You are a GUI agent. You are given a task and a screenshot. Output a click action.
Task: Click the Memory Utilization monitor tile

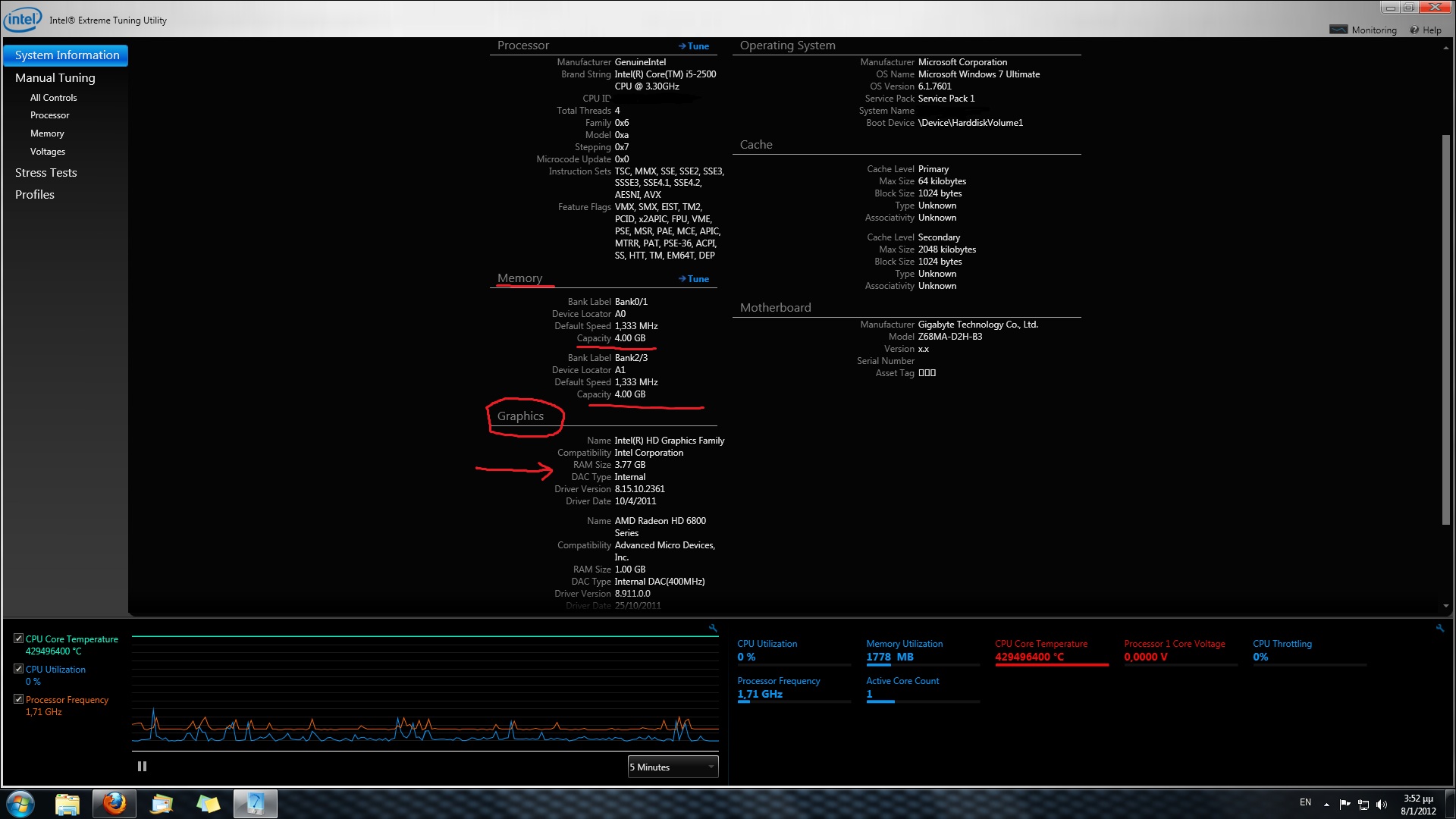pyautogui.click(x=923, y=652)
